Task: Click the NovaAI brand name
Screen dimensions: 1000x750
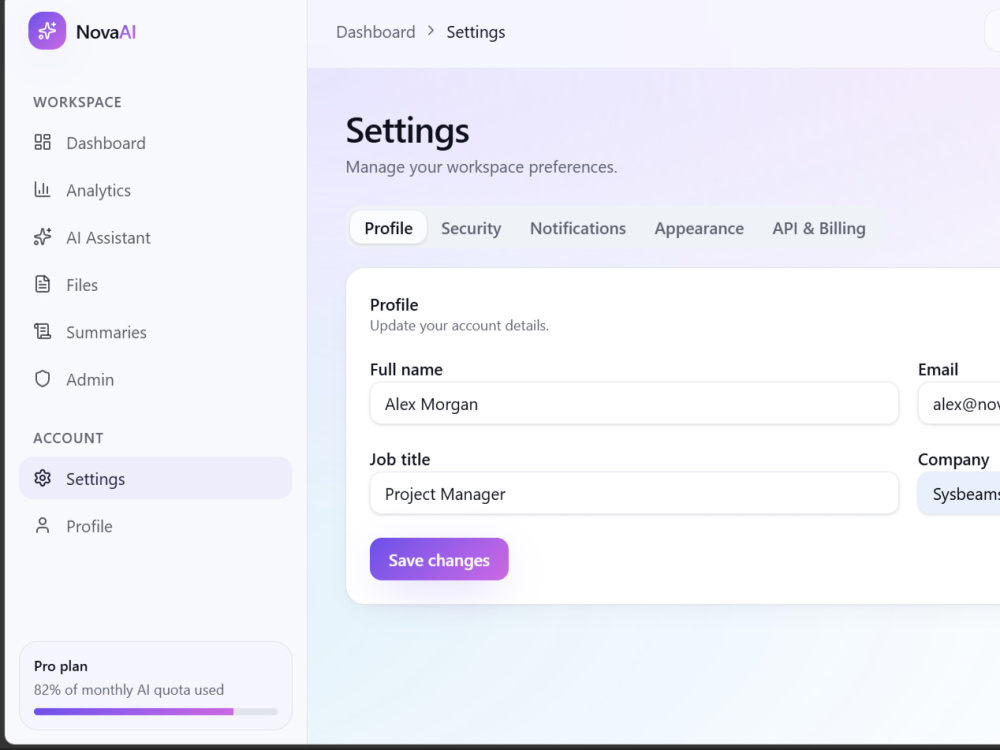Action: 106,32
